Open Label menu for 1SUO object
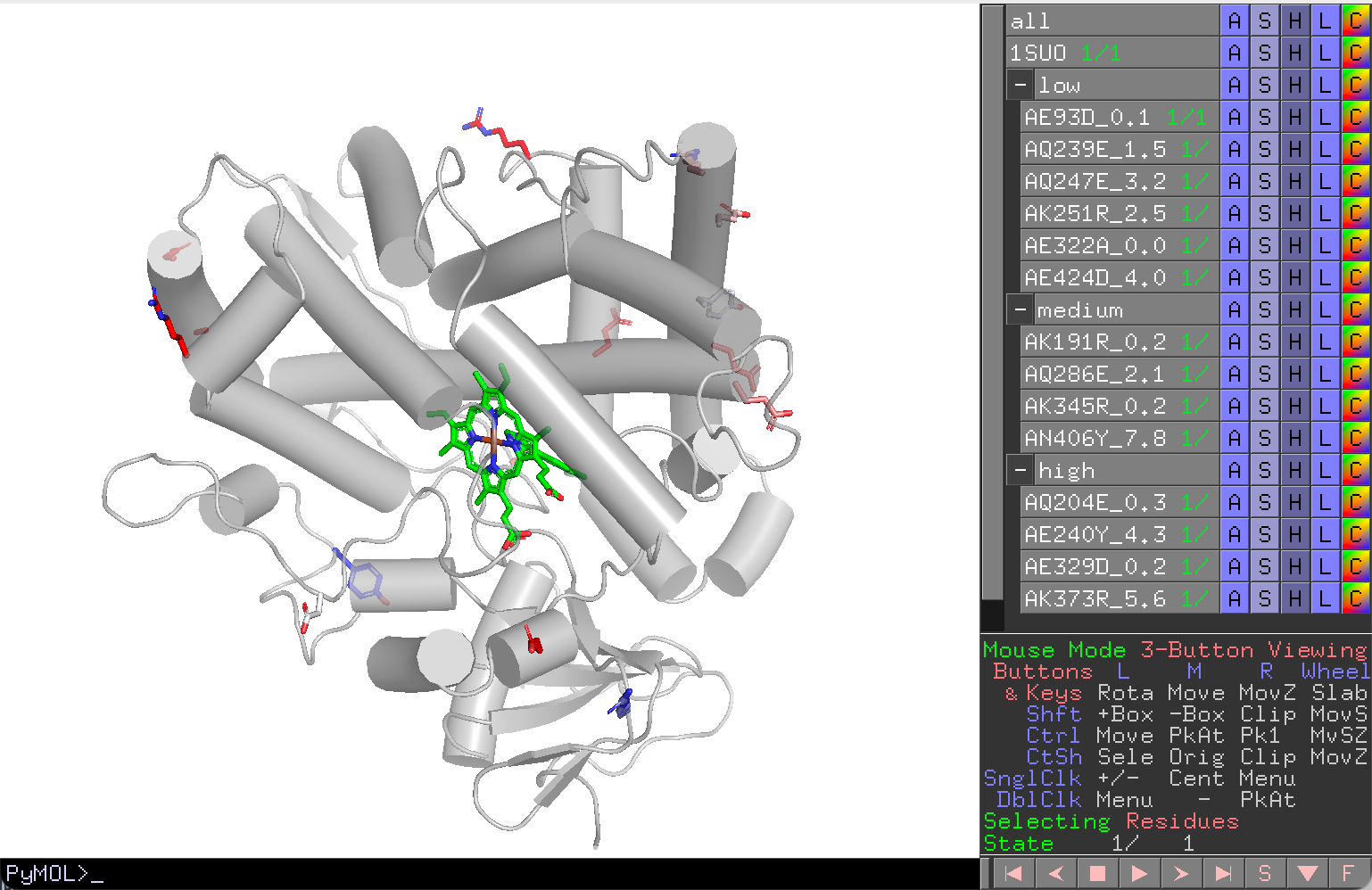1372x890 pixels. coord(1326,53)
